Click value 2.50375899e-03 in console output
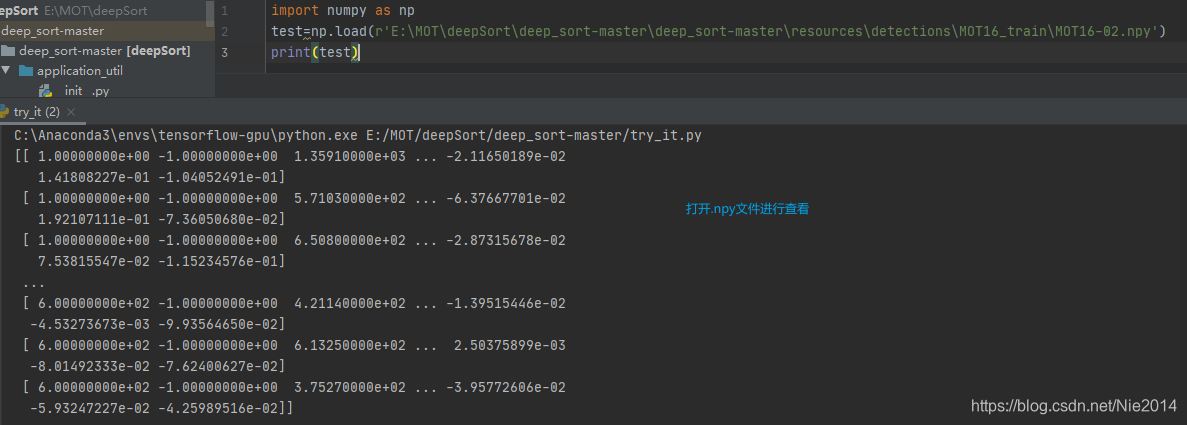 coord(509,345)
